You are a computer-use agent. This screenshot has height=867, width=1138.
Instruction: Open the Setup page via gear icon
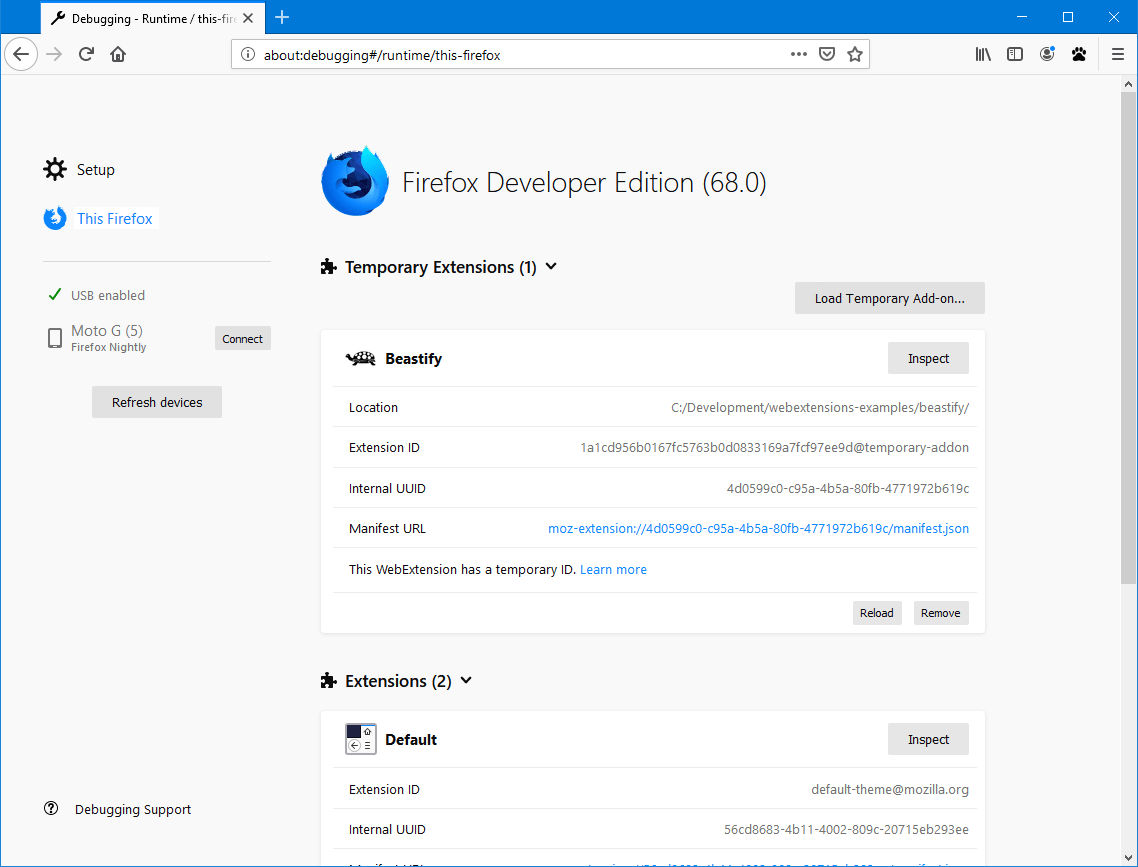(x=55, y=169)
